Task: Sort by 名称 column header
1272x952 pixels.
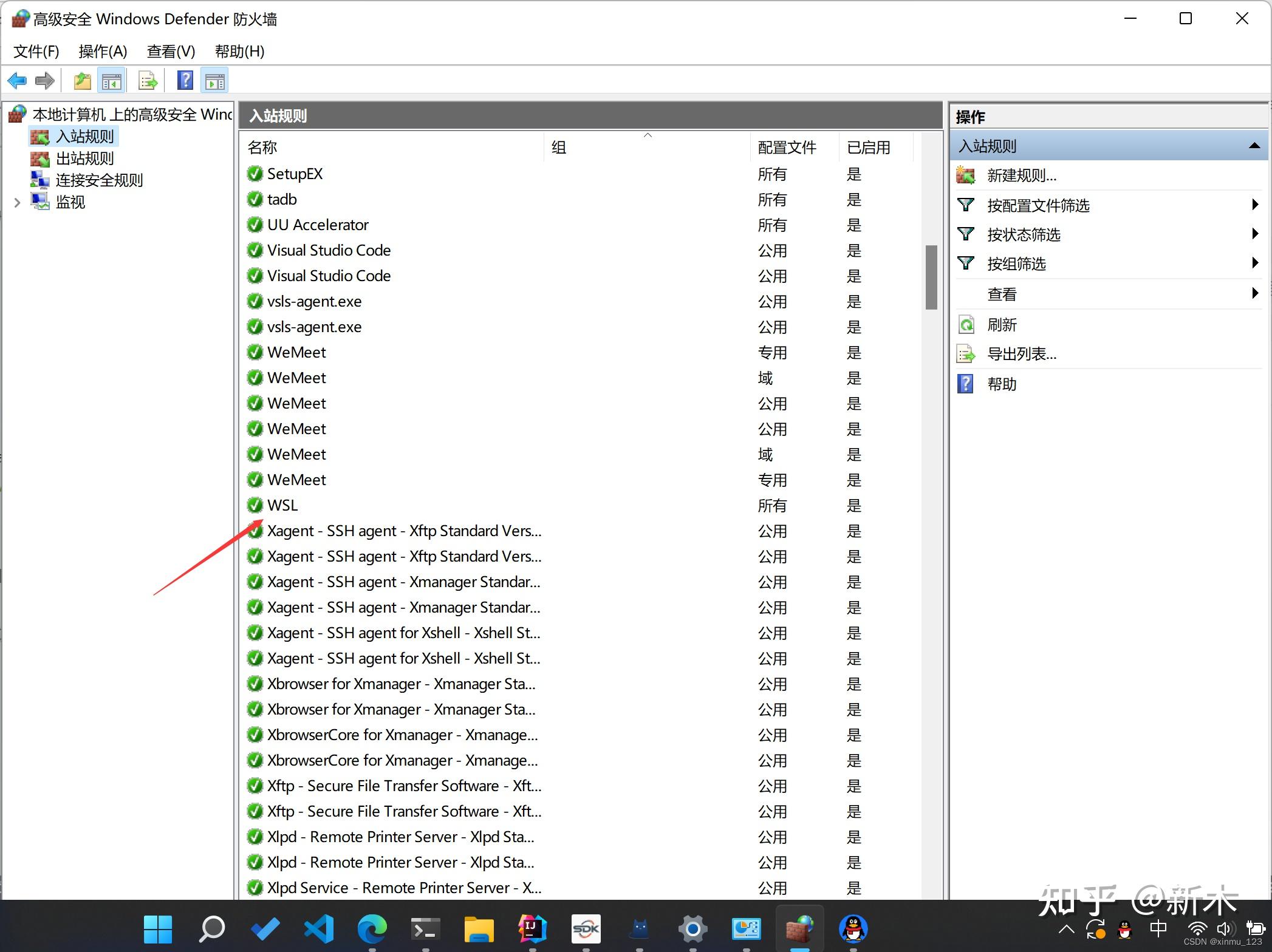Action: (392, 147)
